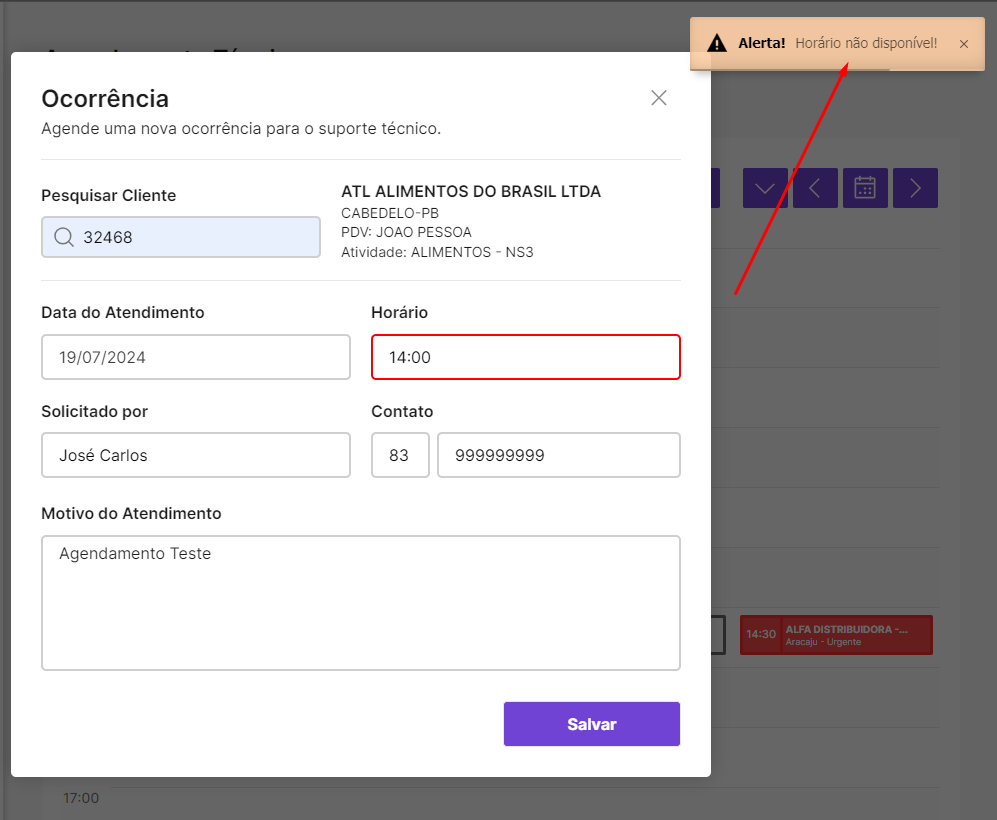Image resolution: width=997 pixels, height=820 pixels.
Task: Close the Ocorrência dialog with the X
Action: [658, 98]
